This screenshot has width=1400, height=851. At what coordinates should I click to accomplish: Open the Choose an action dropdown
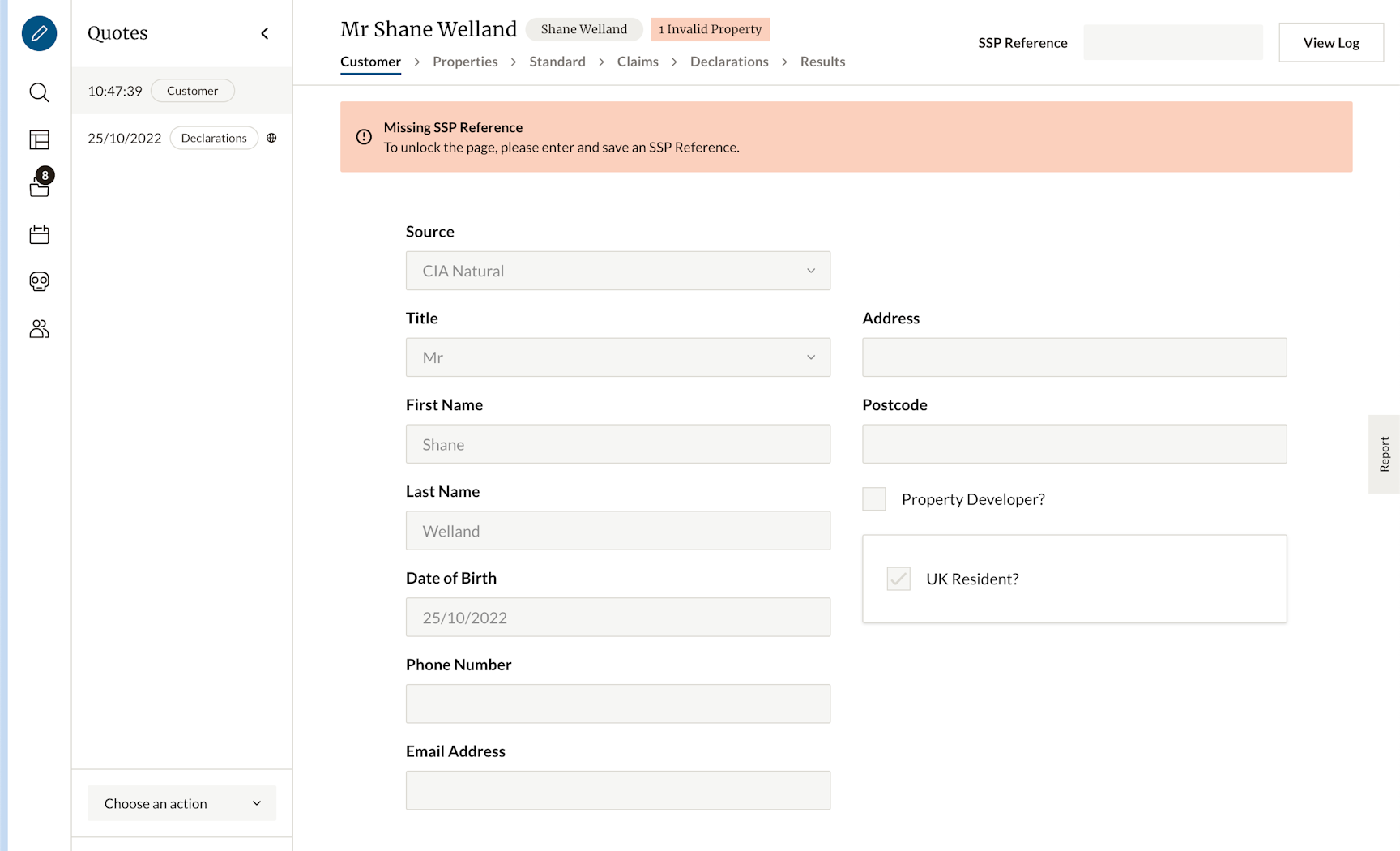pyautogui.click(x=181, y=803)
